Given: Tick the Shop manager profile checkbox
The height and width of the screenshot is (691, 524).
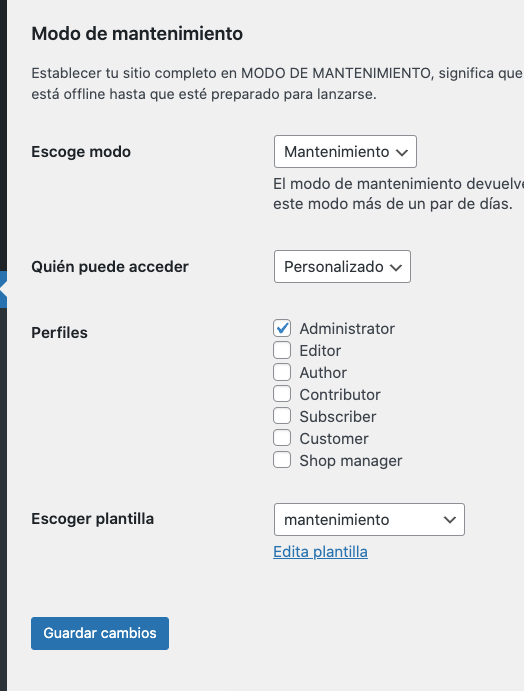Looking at the screenshot, I should 282,460.
